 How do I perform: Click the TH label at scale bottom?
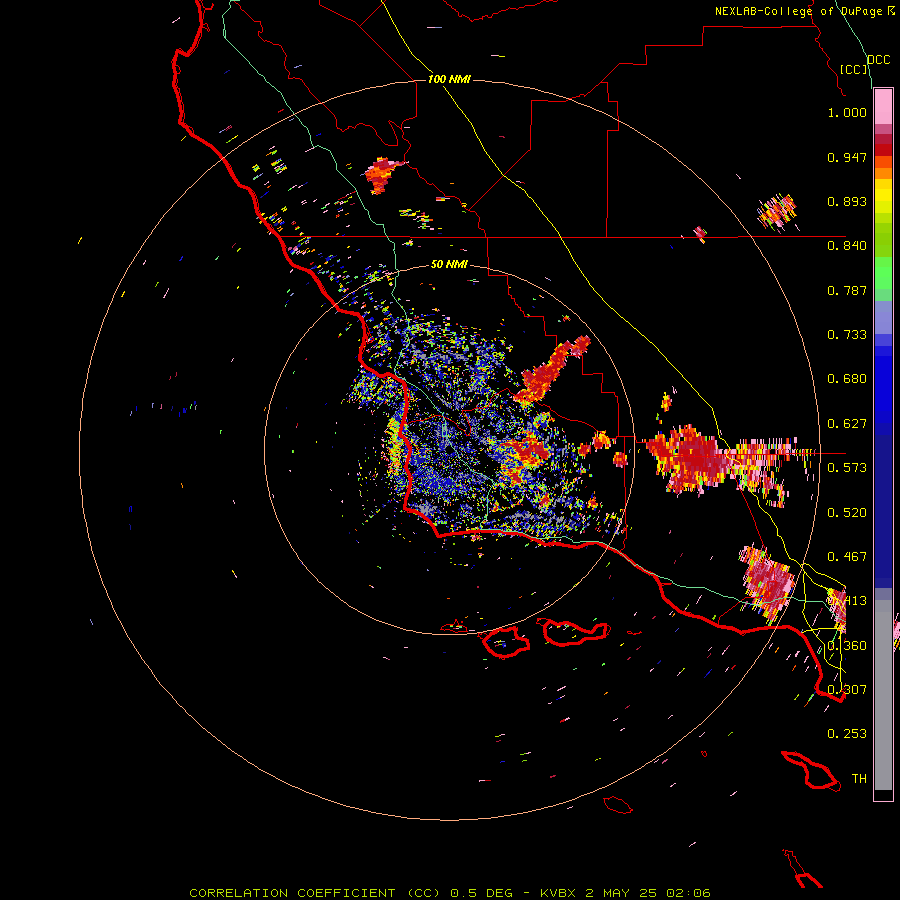(859, 779)
